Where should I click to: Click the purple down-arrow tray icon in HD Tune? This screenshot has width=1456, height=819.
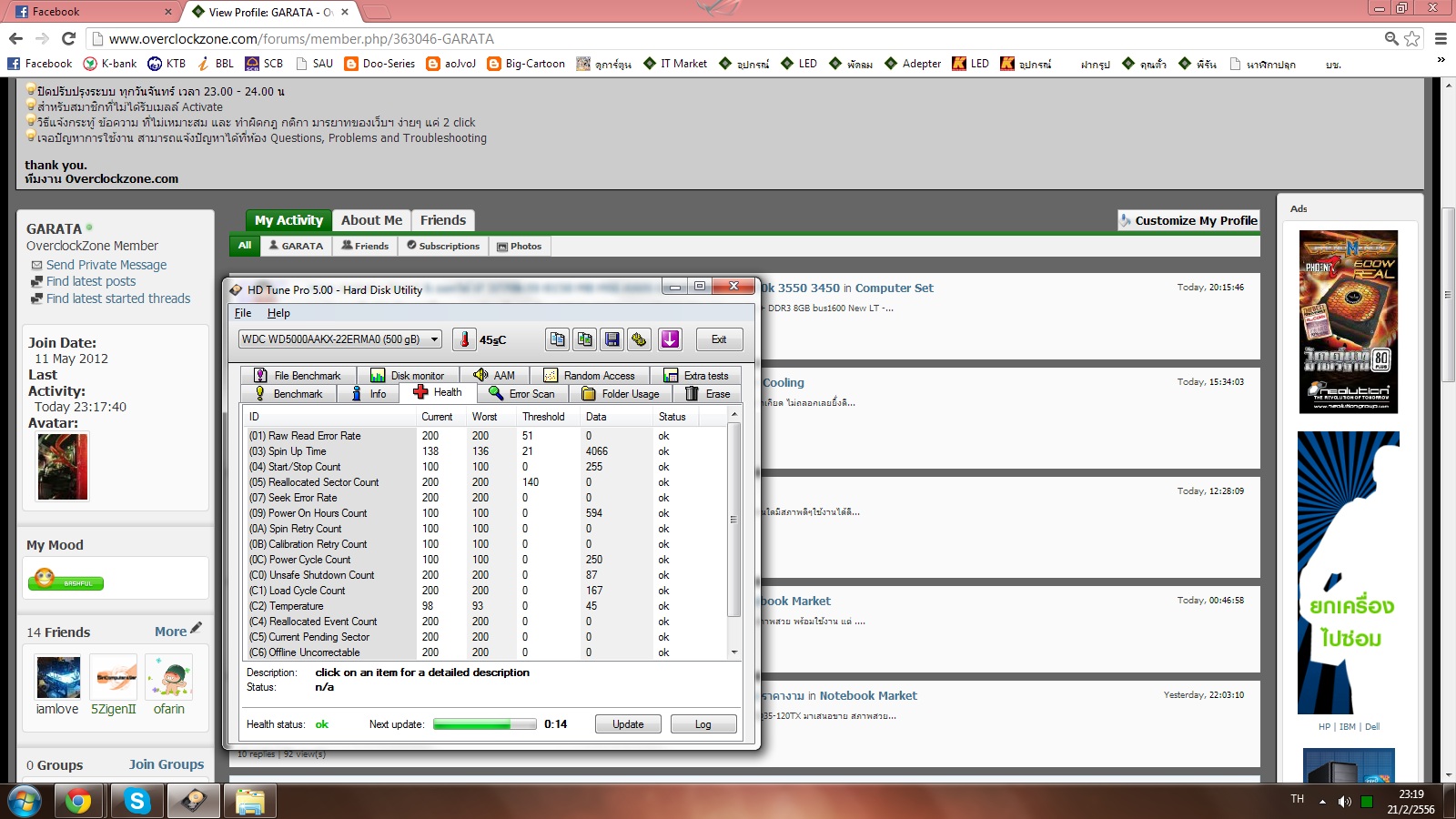pyautogui.click(x=670, y=339)
